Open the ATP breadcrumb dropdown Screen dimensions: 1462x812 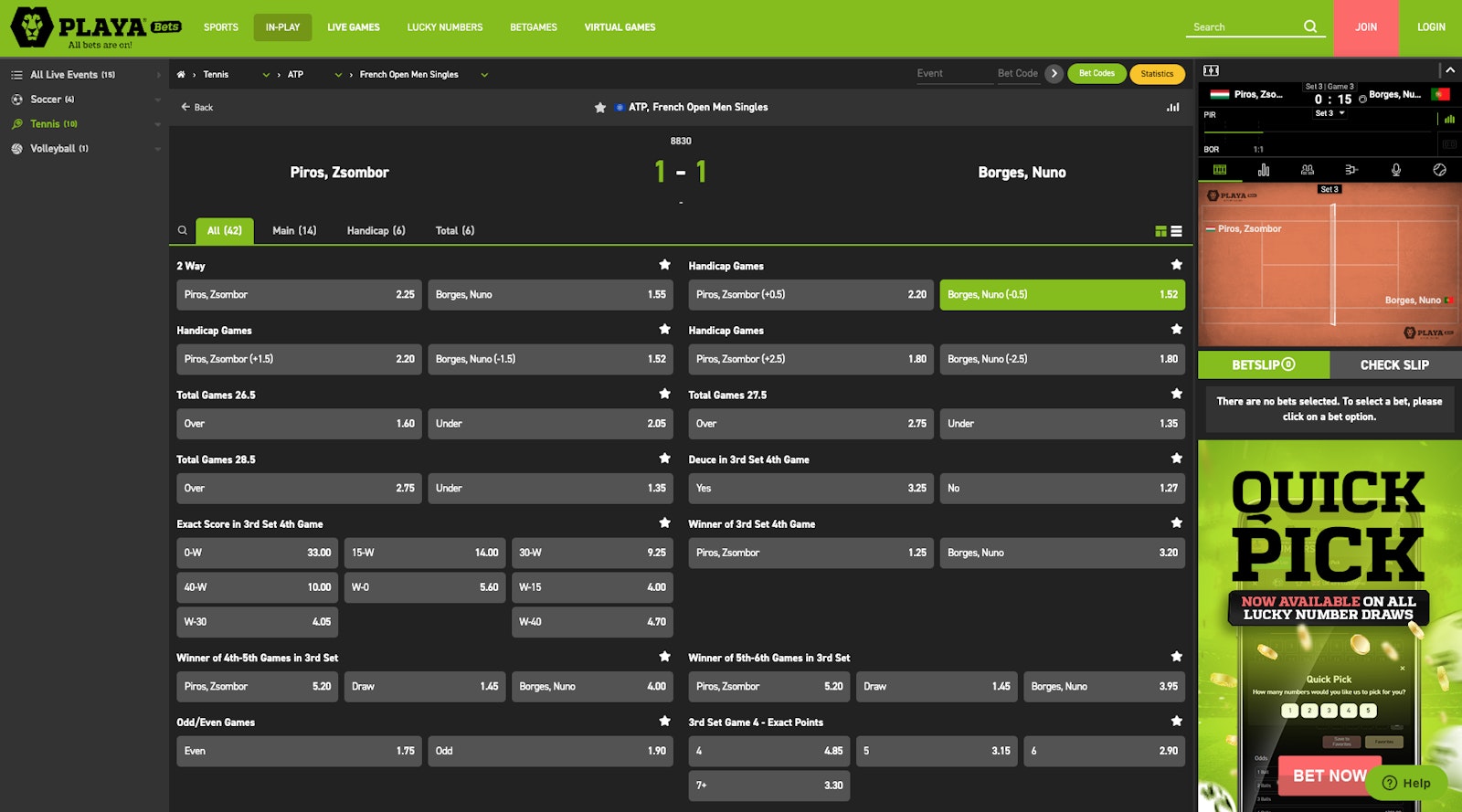tap(338, 75)
